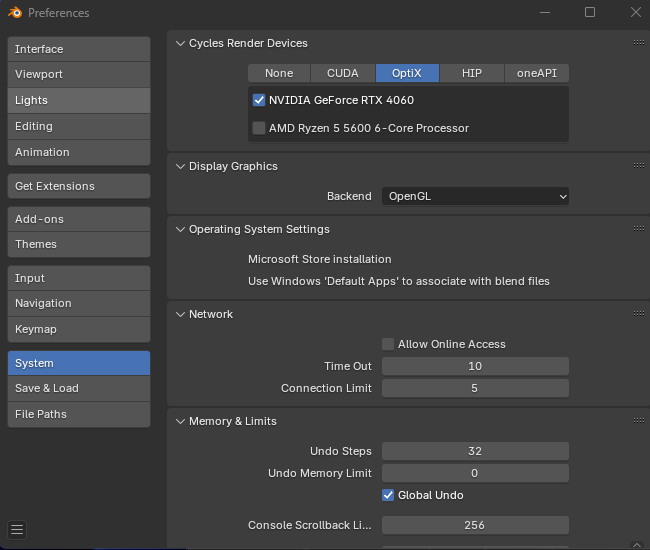Switch compute device to HIP
This screenshot has height=550, width=650.
(x=472, y=73)
